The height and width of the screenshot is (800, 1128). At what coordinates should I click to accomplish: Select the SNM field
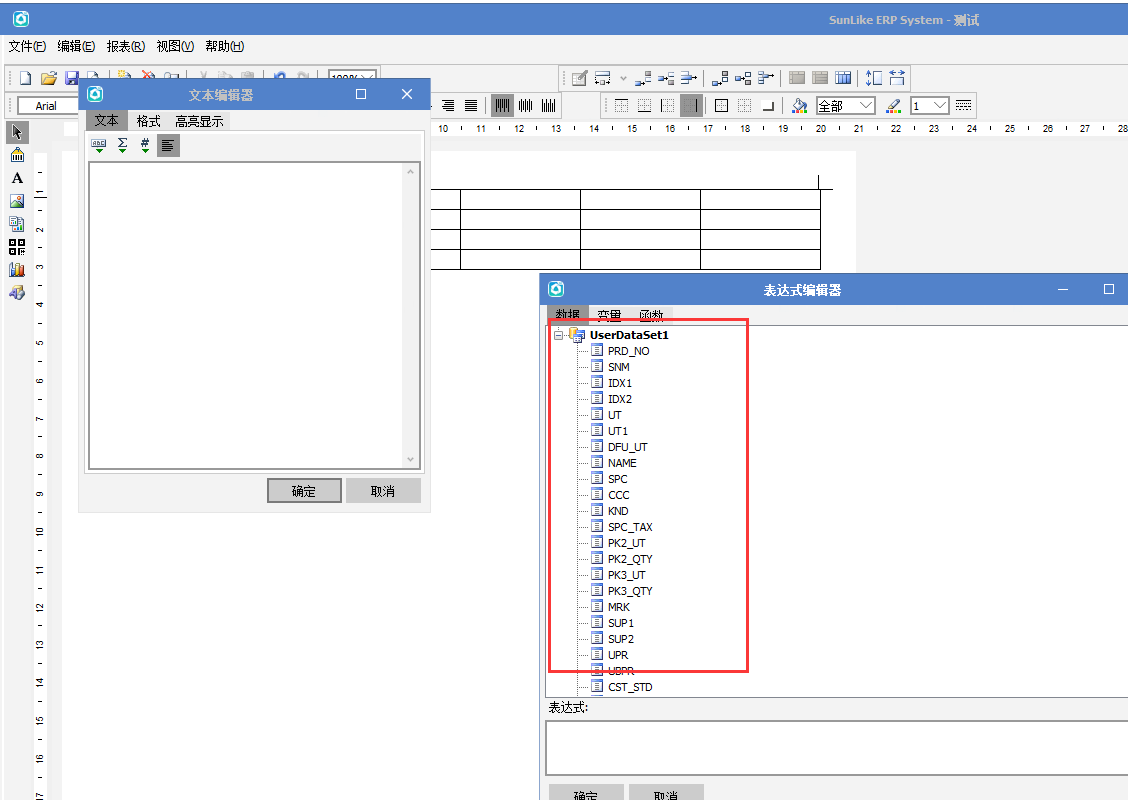point(619,367)
